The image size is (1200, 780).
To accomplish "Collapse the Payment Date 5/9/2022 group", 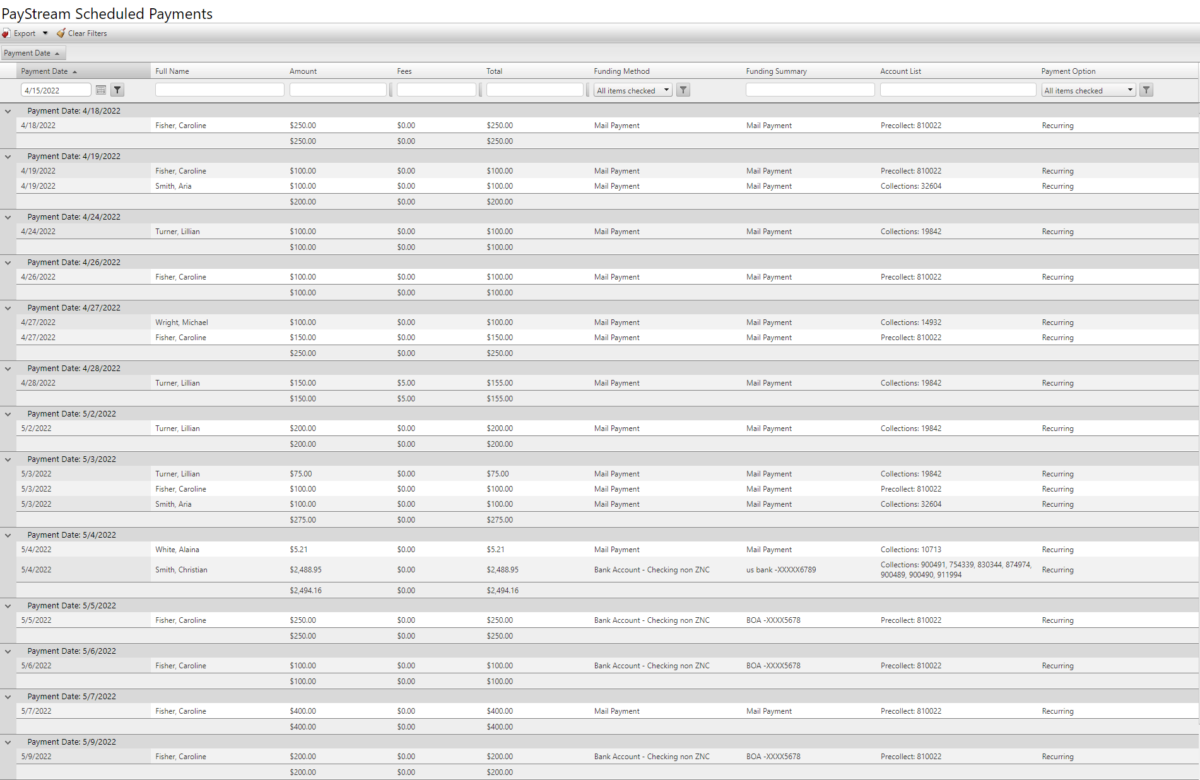I will point(8,742).
